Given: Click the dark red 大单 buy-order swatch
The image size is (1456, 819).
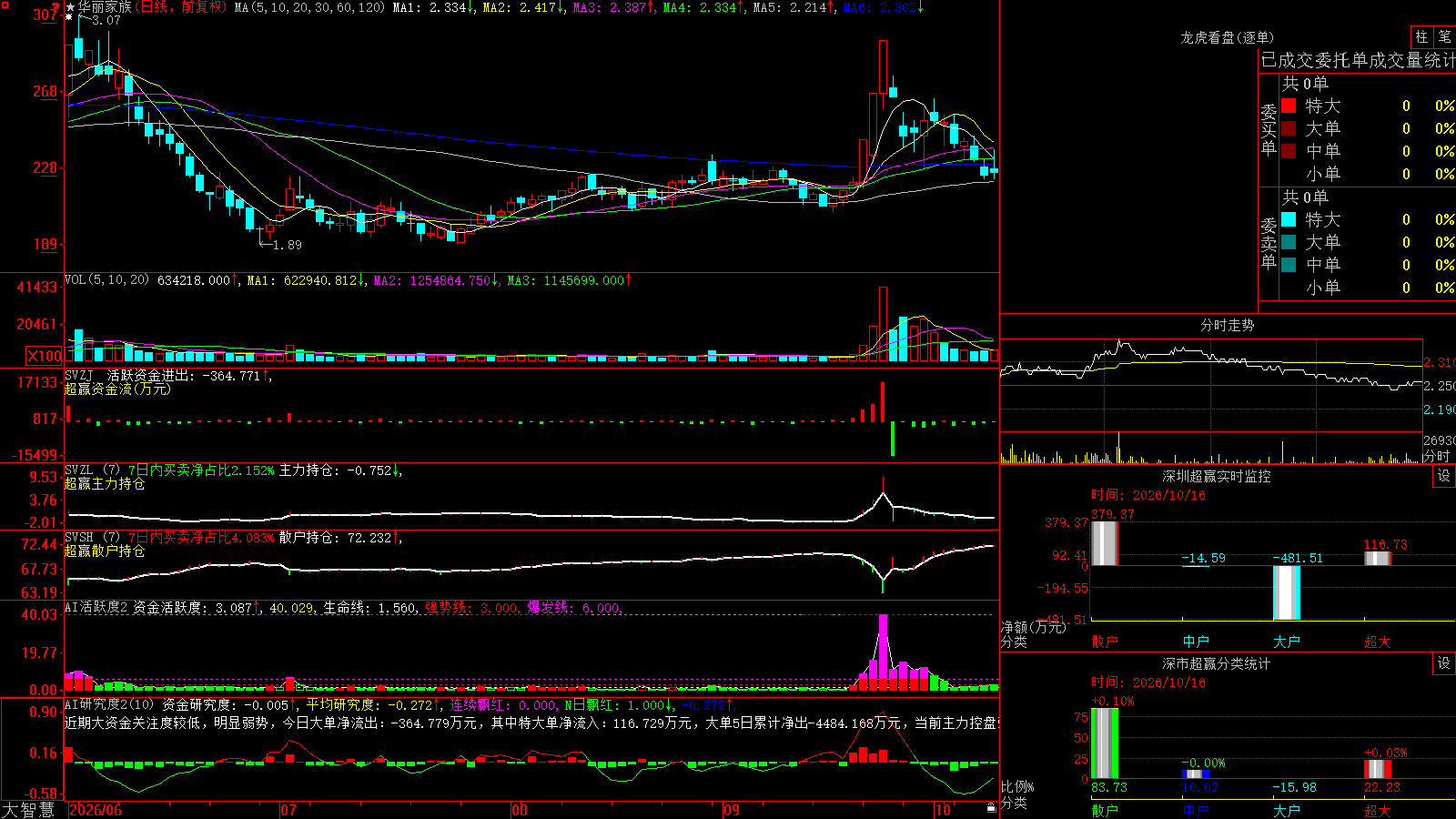Looking at the screenshot, I should tap(1289, 128).
